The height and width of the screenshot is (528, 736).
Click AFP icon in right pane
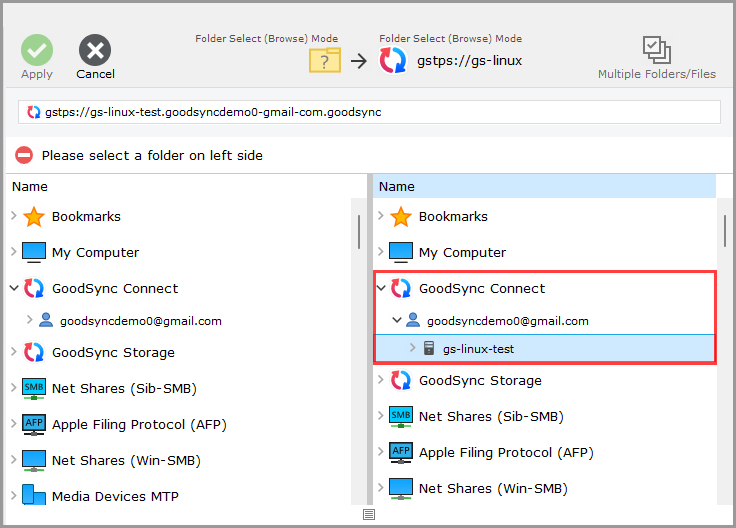(x=401, y=452)
